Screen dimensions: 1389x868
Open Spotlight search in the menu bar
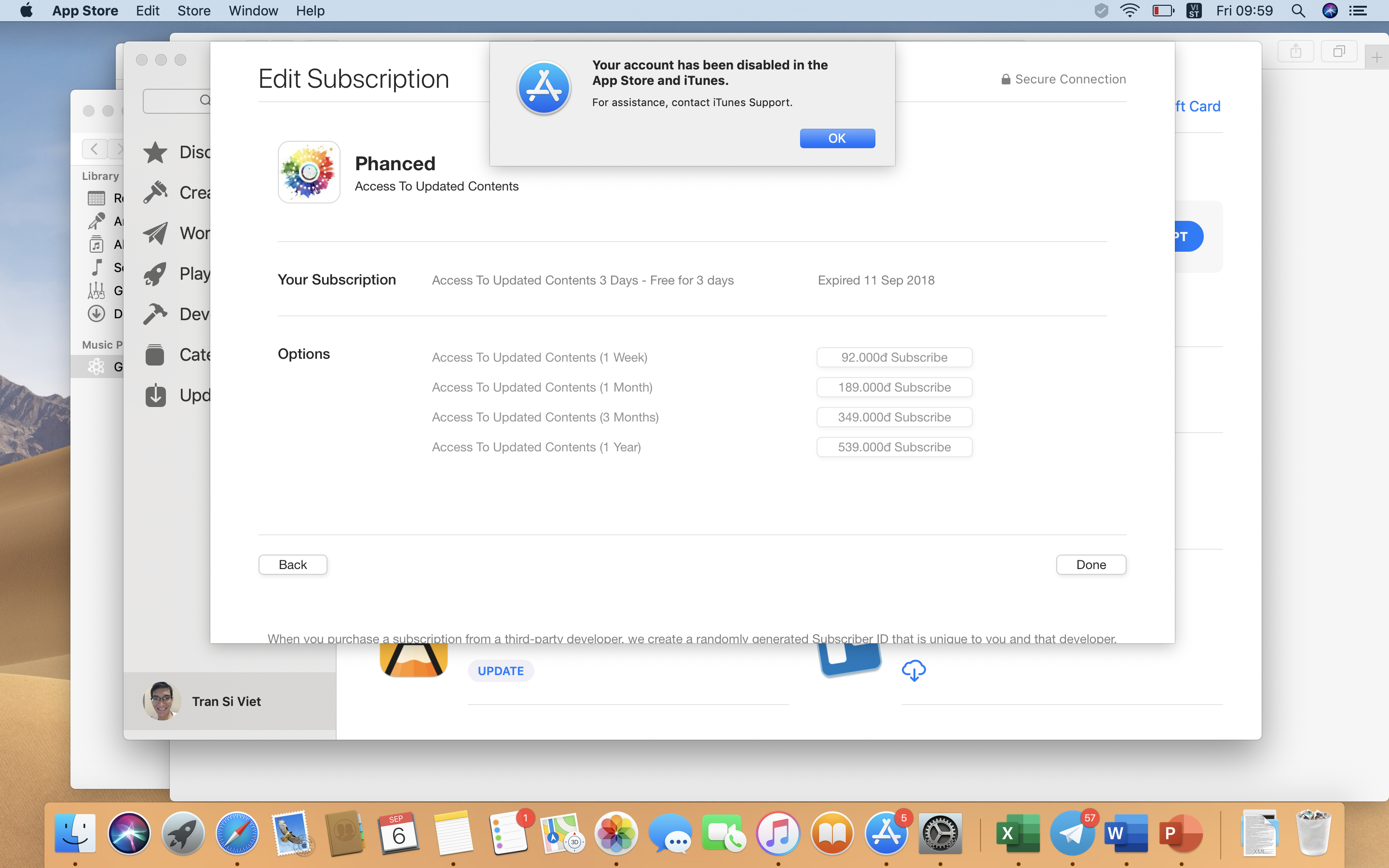pyautogui.click(x=1298, y=10)
